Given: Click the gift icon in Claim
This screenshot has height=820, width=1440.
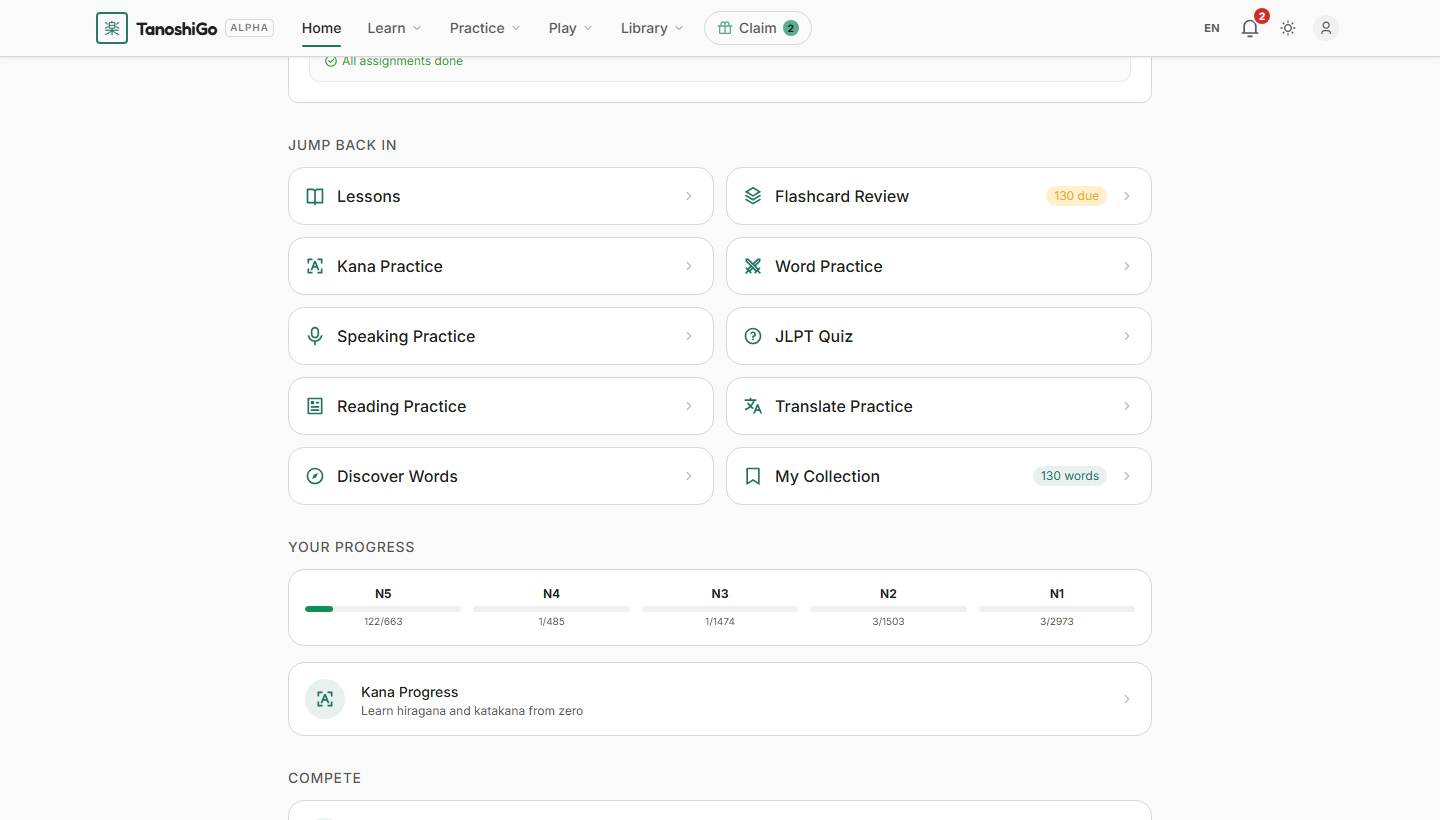Looking at the screenshot, I should point(725,28).
